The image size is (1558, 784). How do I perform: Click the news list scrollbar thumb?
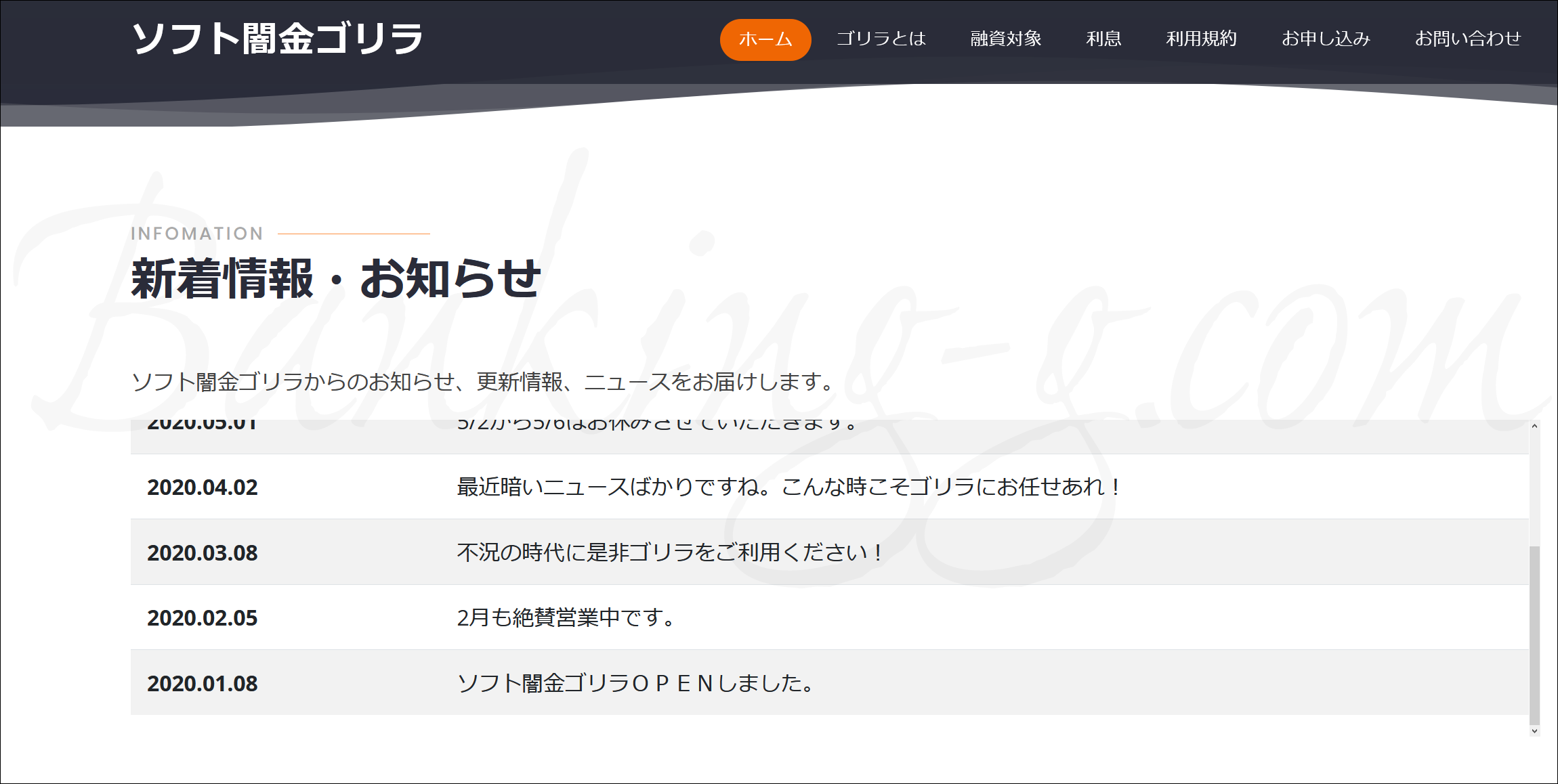point(1534,635)
